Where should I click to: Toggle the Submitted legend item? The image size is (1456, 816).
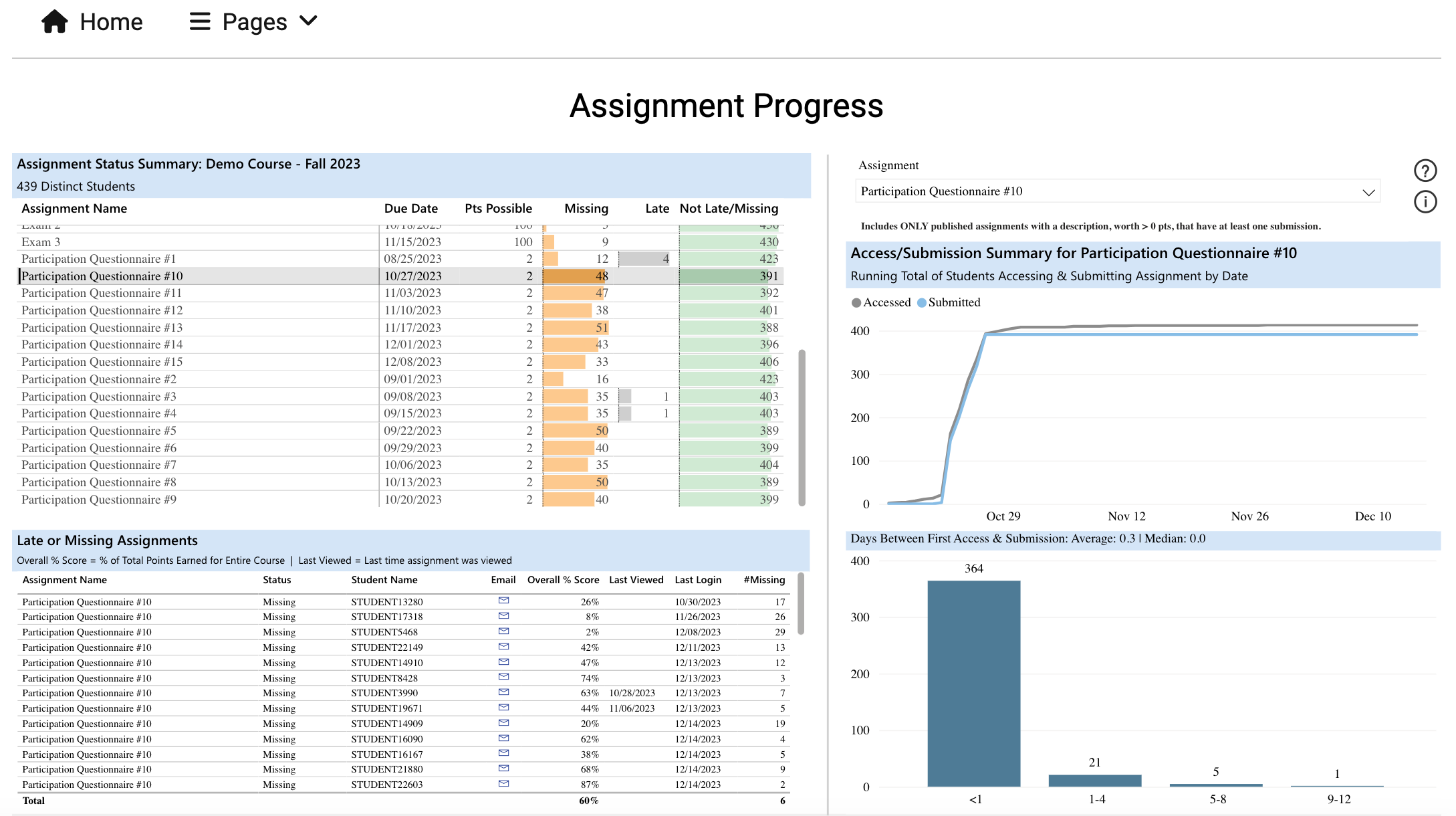point(949,302)
